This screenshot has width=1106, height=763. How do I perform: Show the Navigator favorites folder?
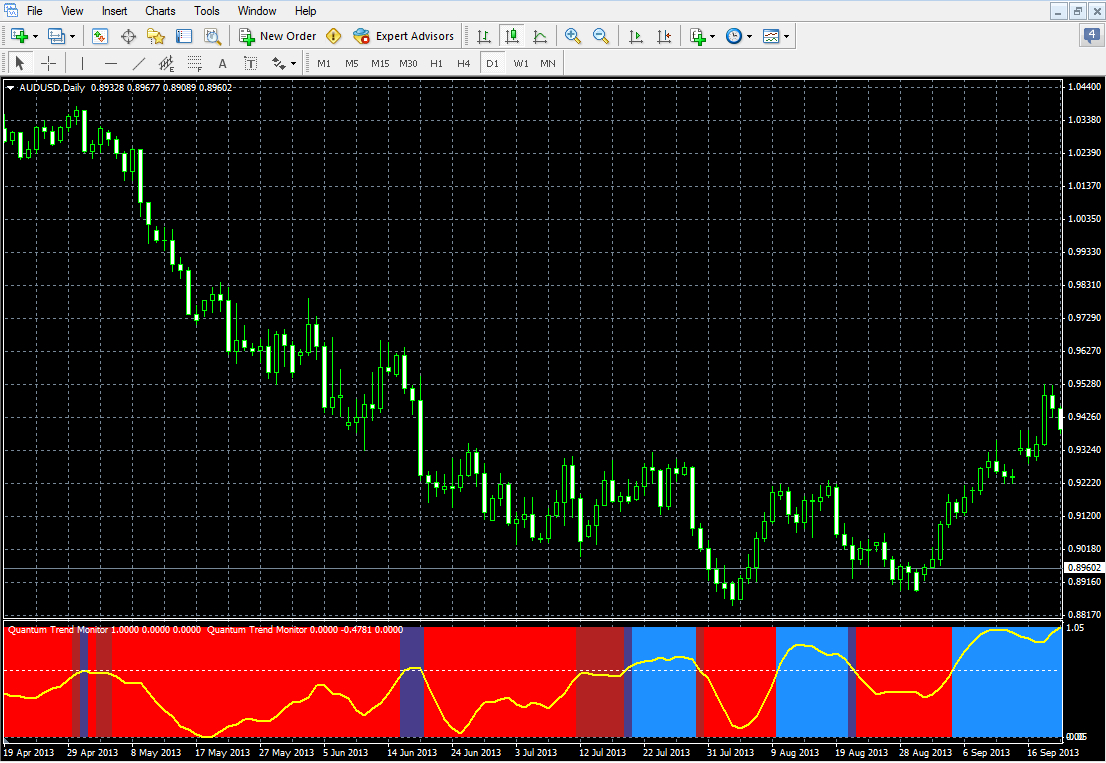click(156, 36)
